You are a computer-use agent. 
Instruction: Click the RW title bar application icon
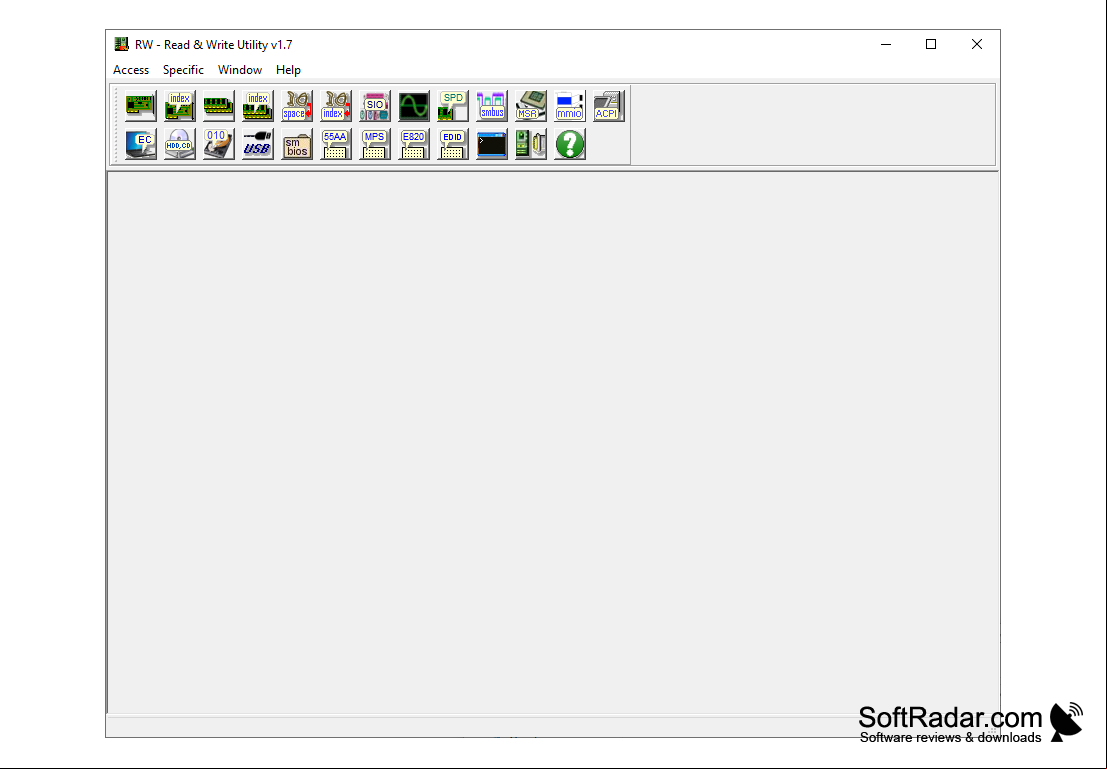[121, 44]
